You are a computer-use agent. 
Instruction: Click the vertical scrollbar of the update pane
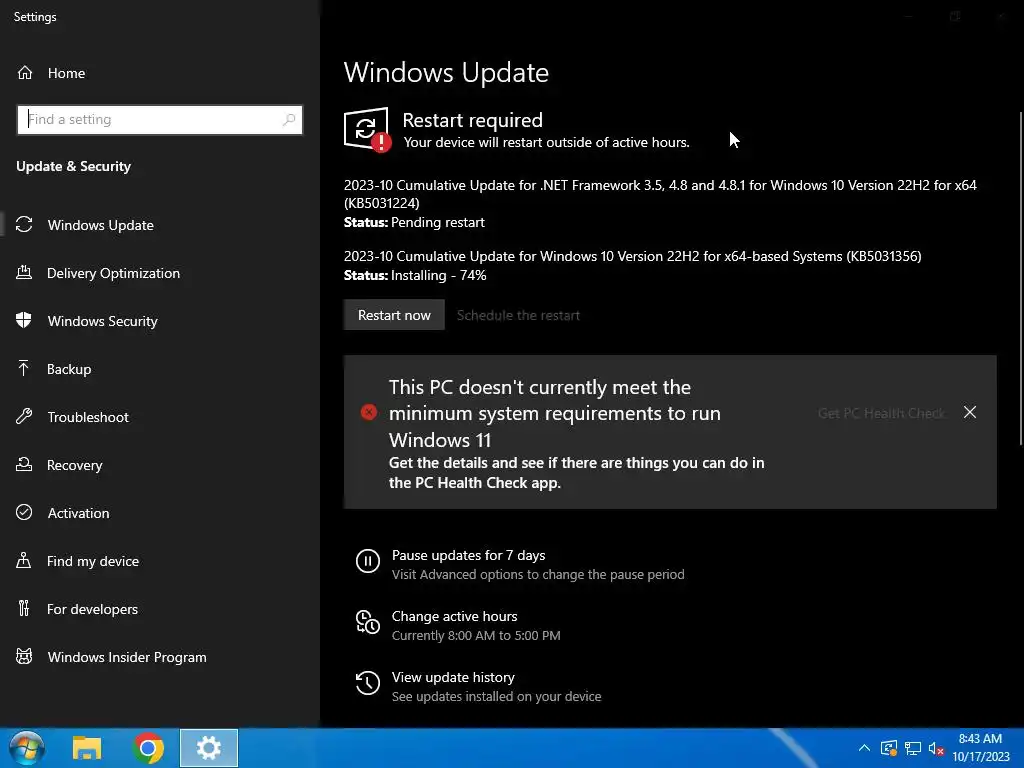(1020, 279)
